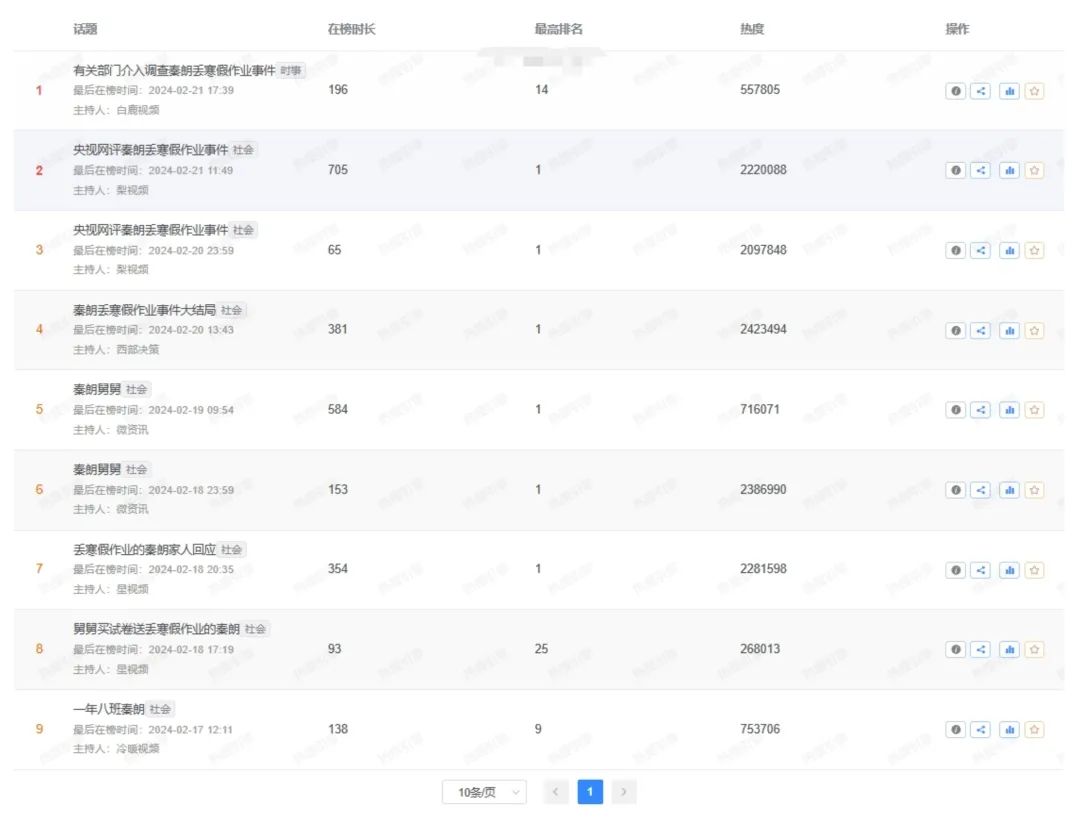Click share icon for the rank 6 row

(x=981, y=490)
